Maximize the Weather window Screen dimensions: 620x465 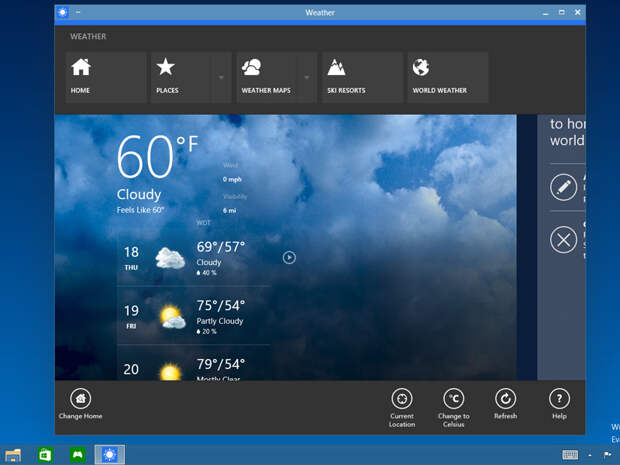pos(561,13)
